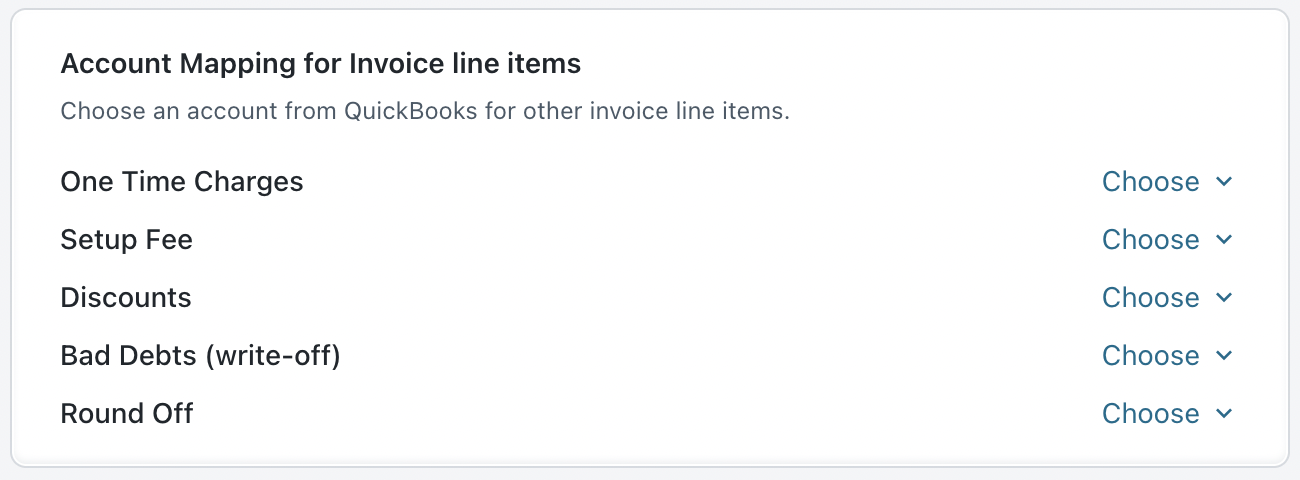This screenshot has height=480, width=1300.
Task: Open the Choose dropdown for One Time Charges
Action: [x=1150, y=182]
